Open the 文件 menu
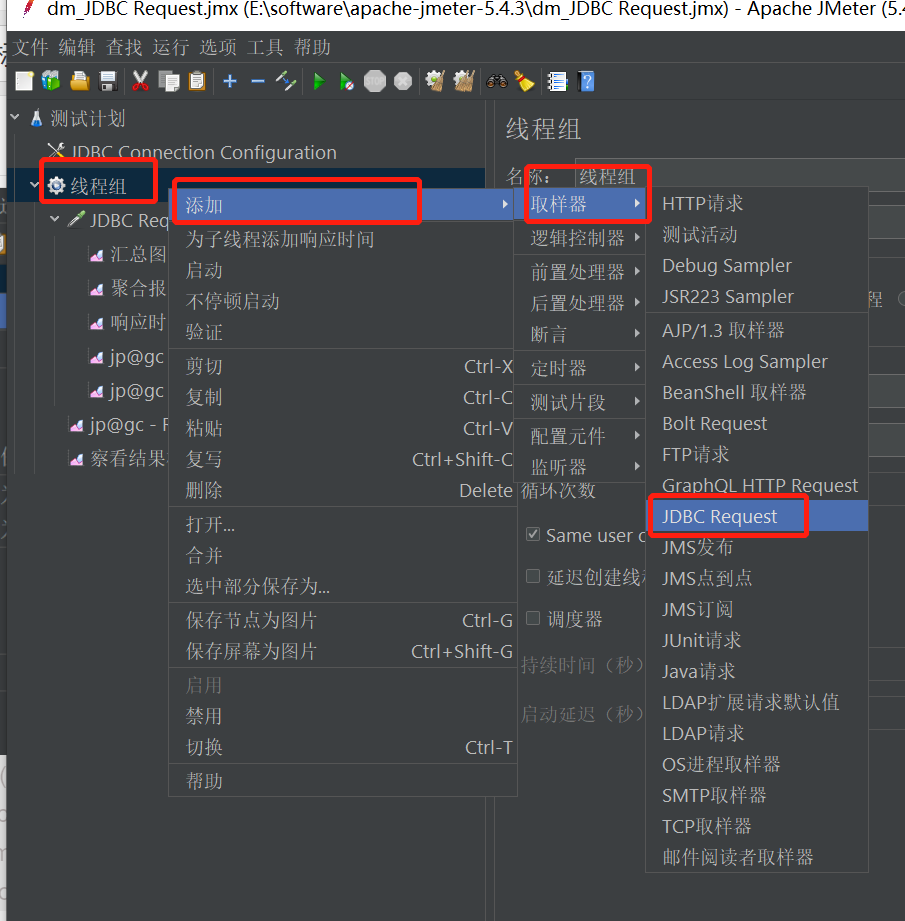 point(31,47)
